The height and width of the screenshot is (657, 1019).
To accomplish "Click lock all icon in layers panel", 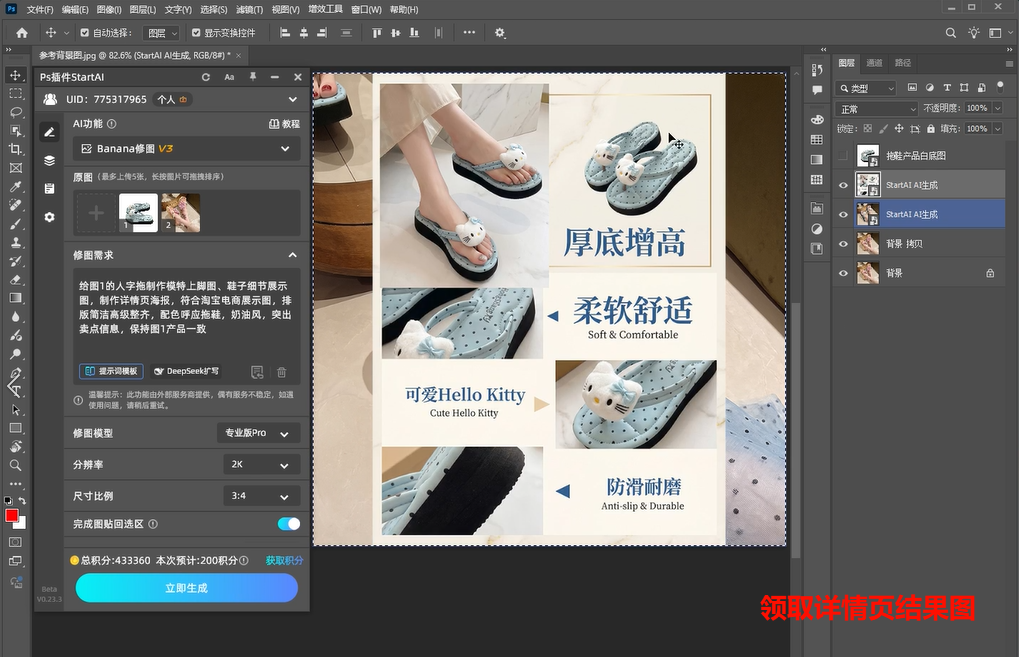I will 931,129.
